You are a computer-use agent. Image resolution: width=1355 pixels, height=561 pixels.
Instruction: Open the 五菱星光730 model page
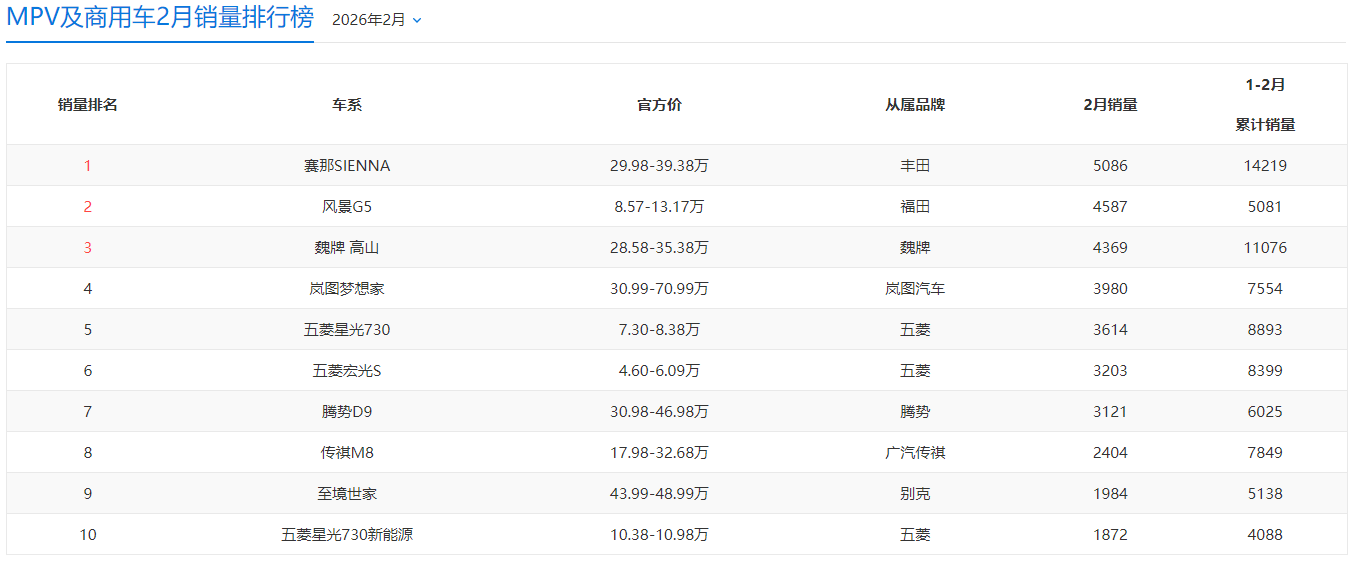click(x=347, y=330)
